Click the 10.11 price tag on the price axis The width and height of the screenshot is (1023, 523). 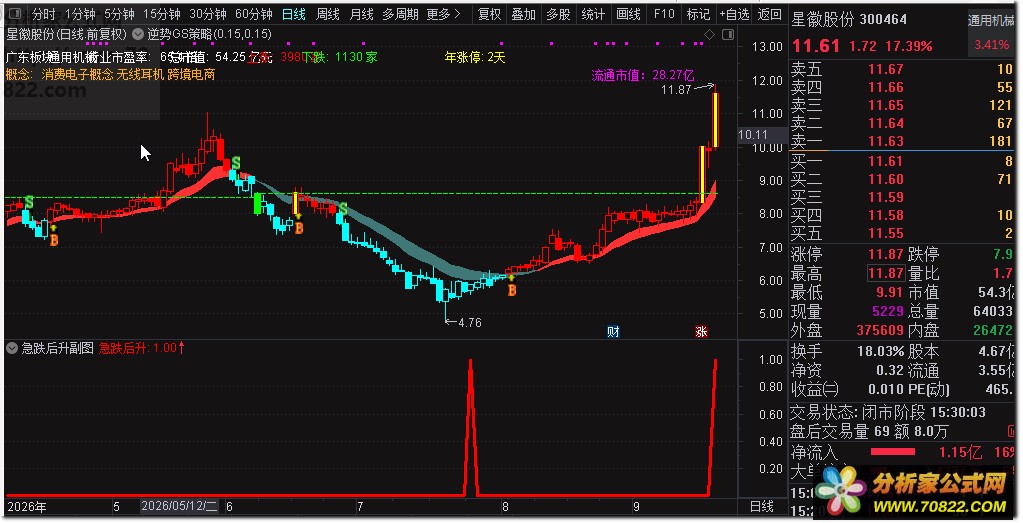(753, 135)
